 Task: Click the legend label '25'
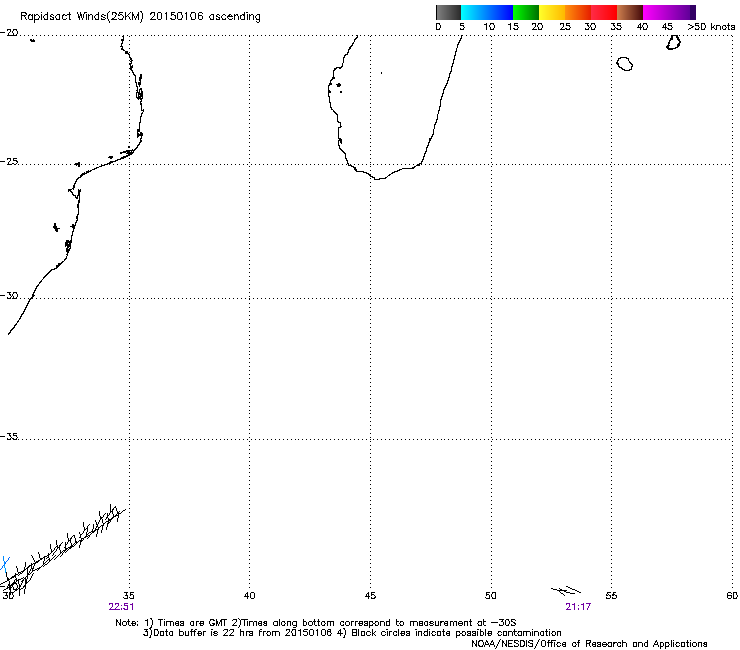565,27
